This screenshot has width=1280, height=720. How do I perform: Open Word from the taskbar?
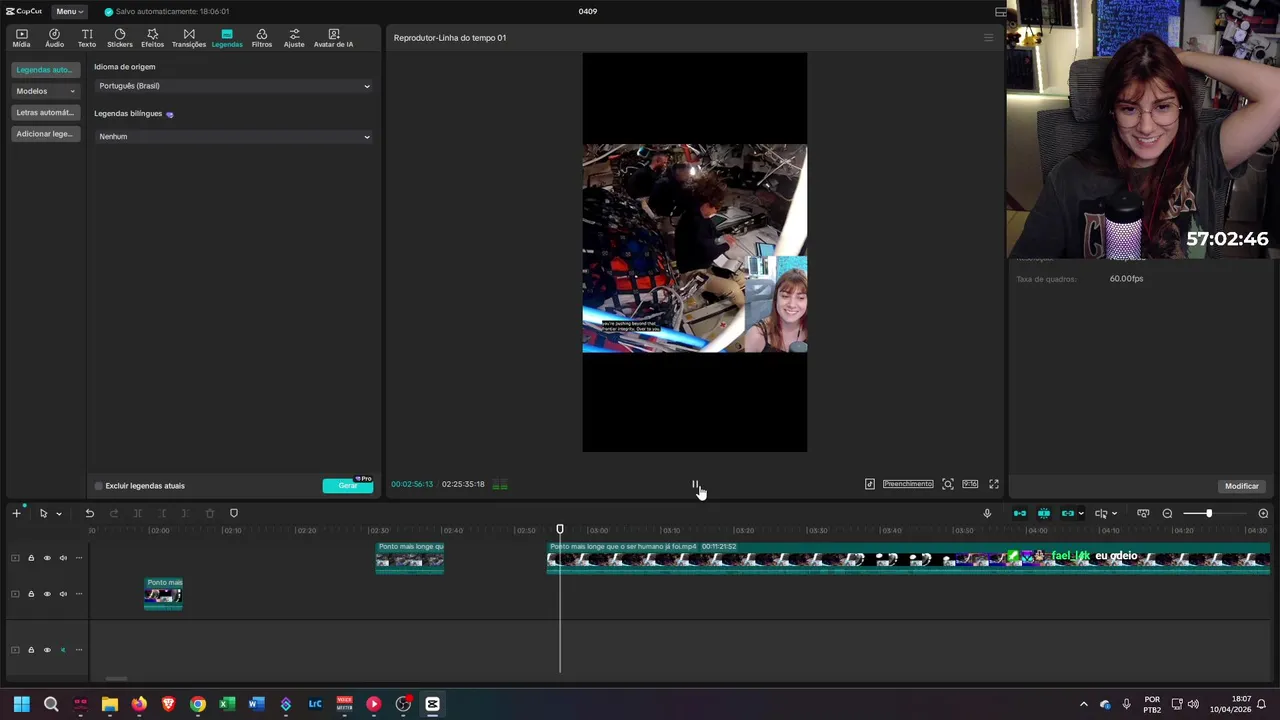point(256,704)
